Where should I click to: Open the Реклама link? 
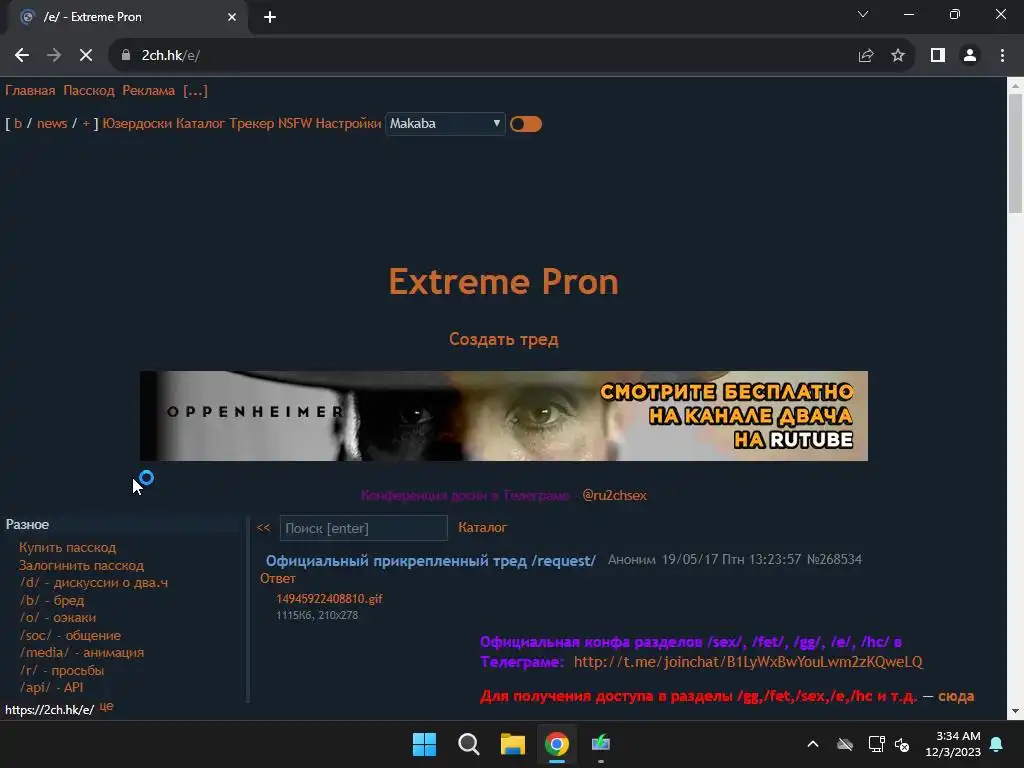tap(149, 91)
